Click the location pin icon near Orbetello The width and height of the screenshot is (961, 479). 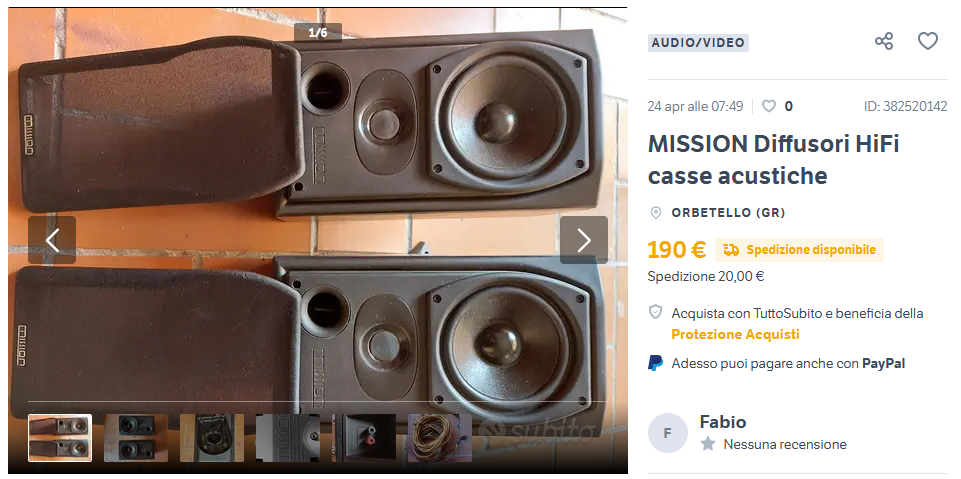point(656,213)
